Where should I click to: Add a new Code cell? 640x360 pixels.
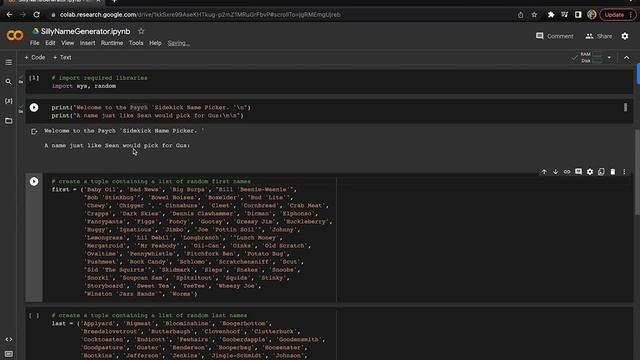[35, 58]
